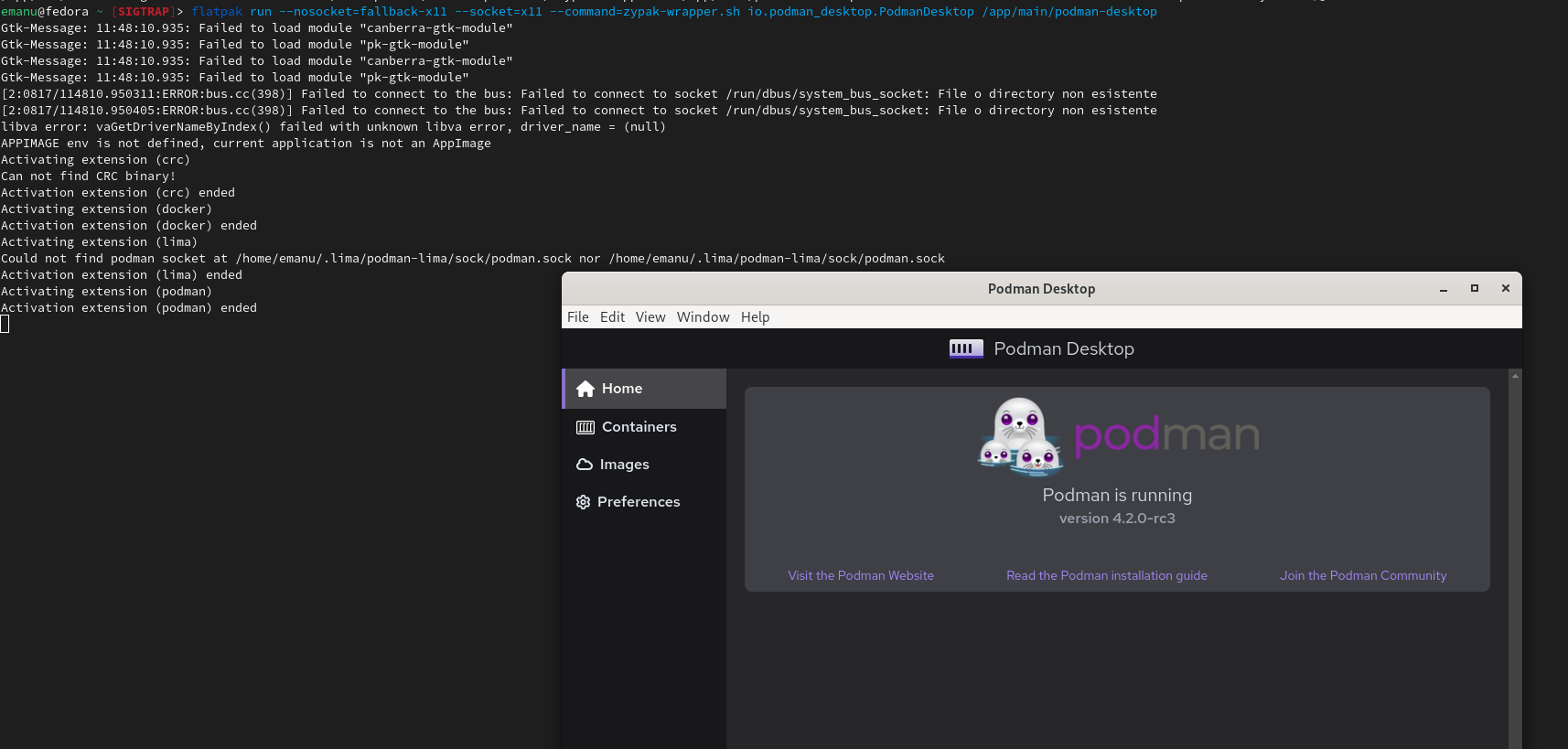The image size is (1568, 749).
Task: Click the Podman Desktop window title bar text
Action: pyautogui.click(x=1041, y=289)
